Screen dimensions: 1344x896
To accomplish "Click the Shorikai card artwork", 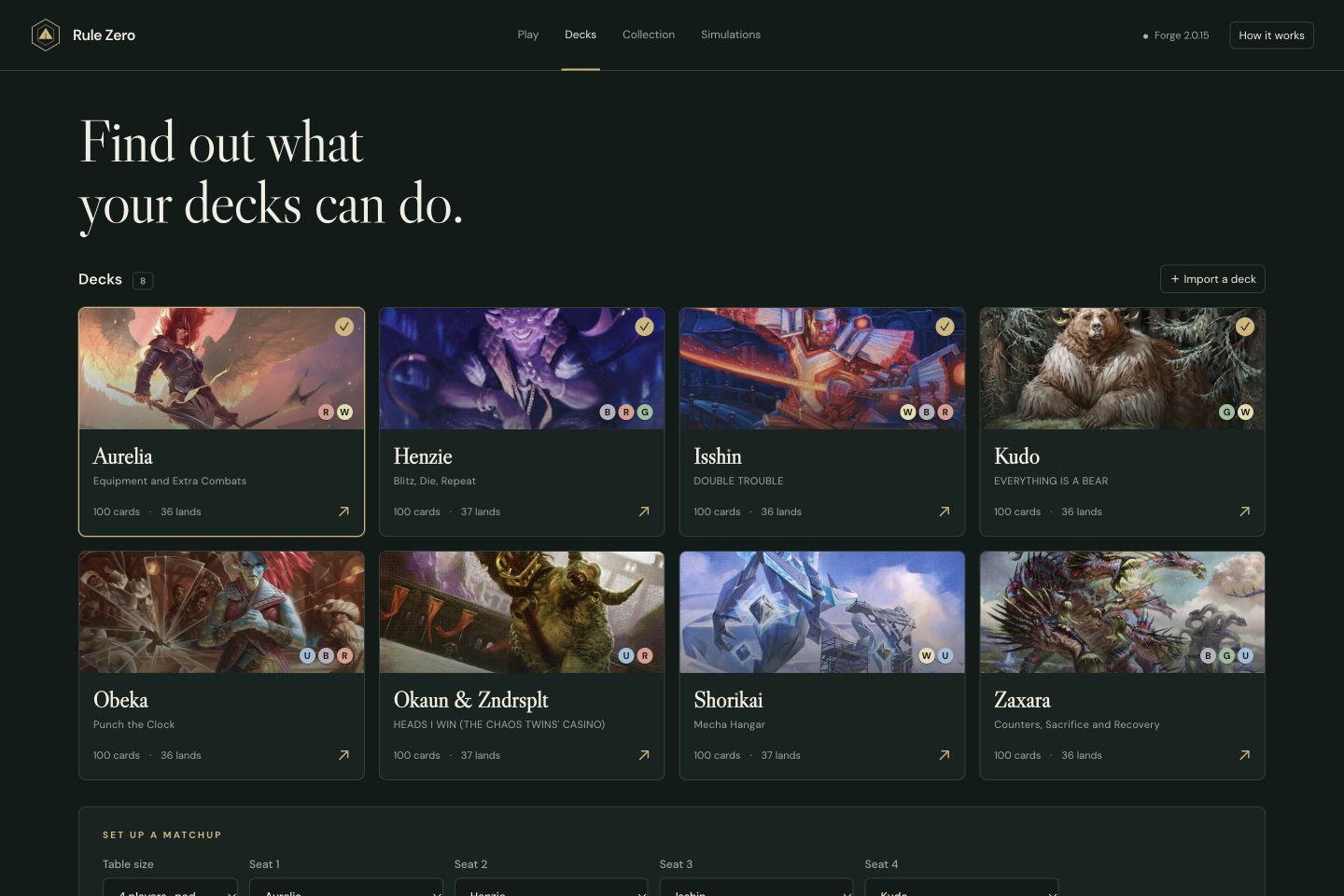I will pos(822,612).
